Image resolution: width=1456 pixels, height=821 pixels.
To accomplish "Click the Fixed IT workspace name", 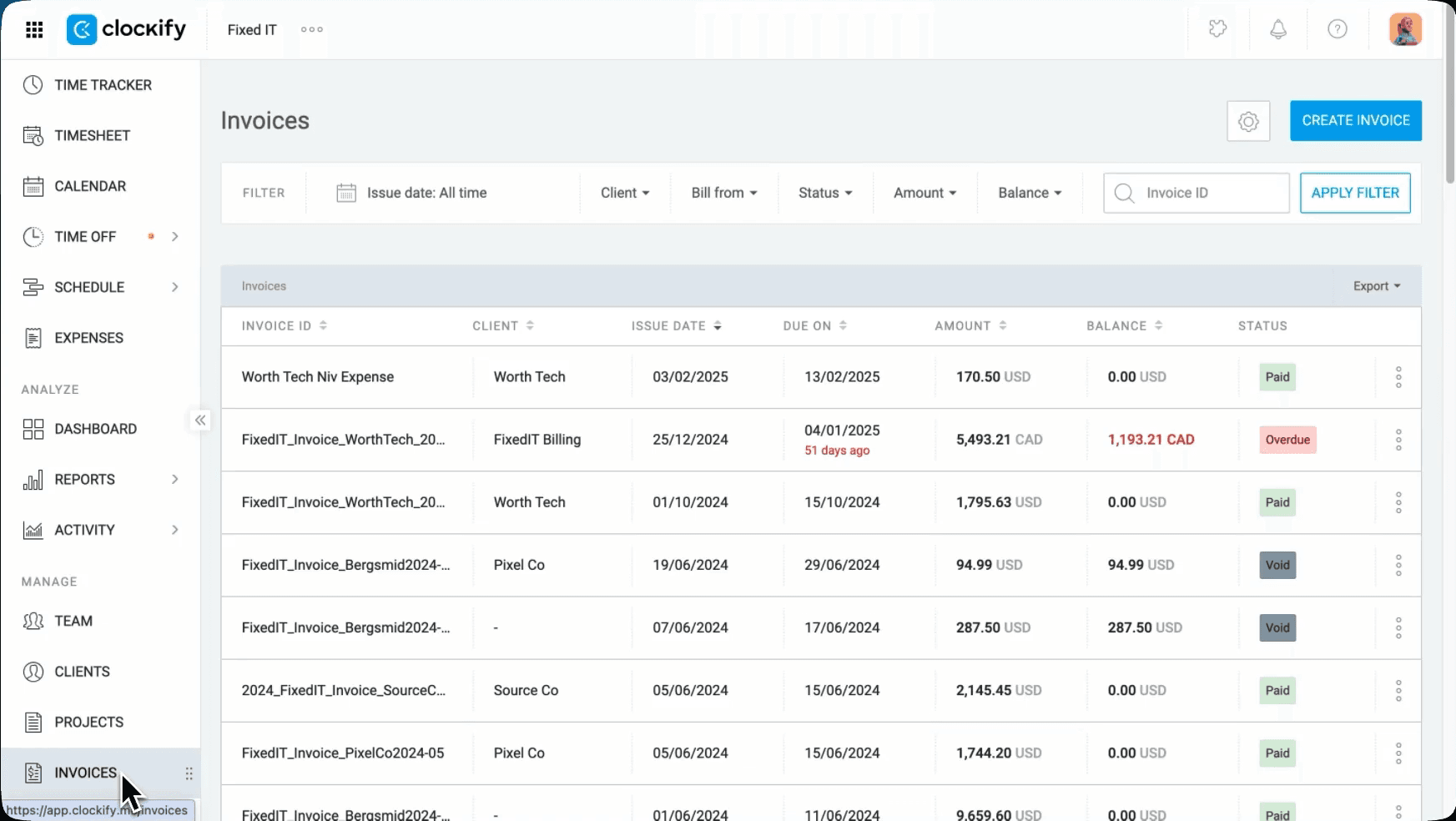I will point(252,30).
